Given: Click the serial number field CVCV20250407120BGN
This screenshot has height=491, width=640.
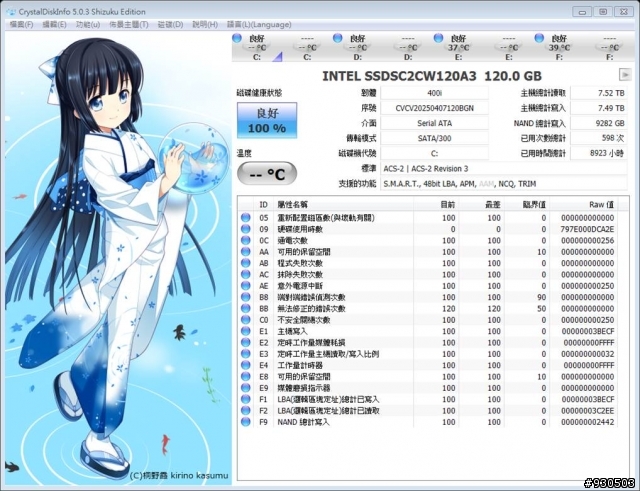Looking at the screenshot, I should click(434, 108).
